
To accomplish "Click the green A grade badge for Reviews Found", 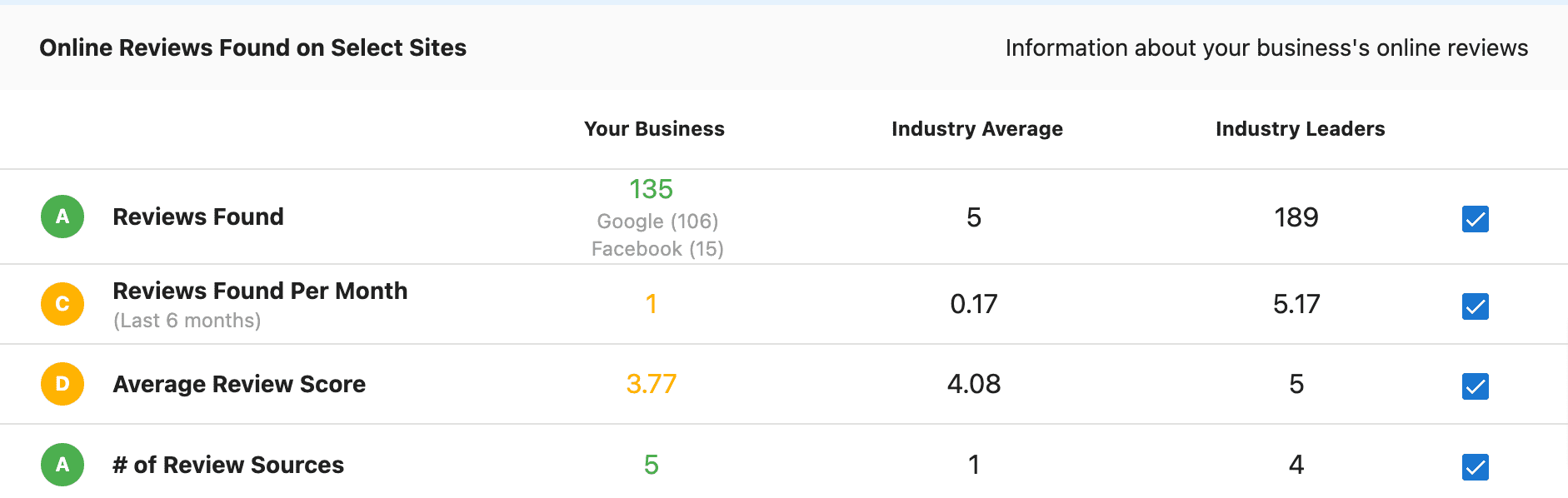I will pyautogui.click(x=62, y=217).
